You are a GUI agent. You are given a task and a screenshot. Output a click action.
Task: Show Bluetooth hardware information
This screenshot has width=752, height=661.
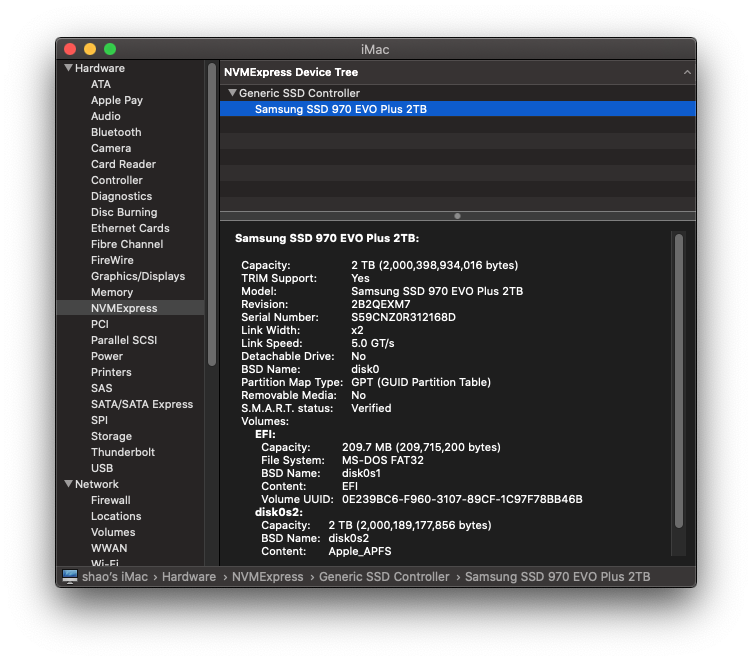click(x=116, y=132)
